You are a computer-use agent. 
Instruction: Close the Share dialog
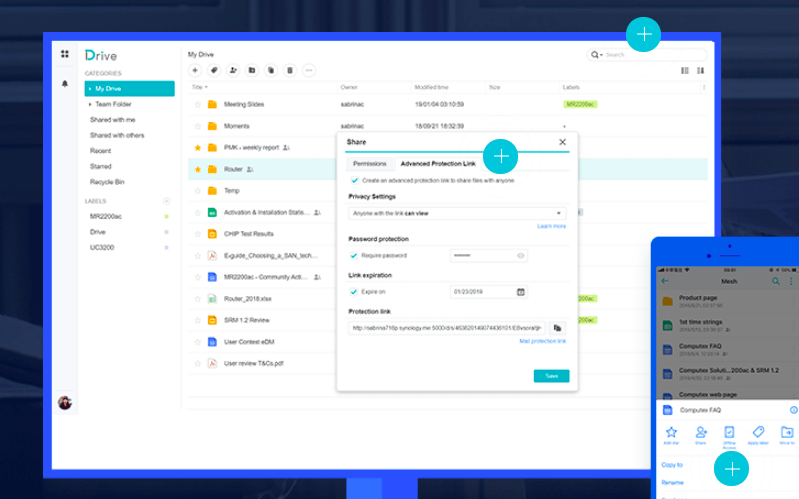pos(562,142)
